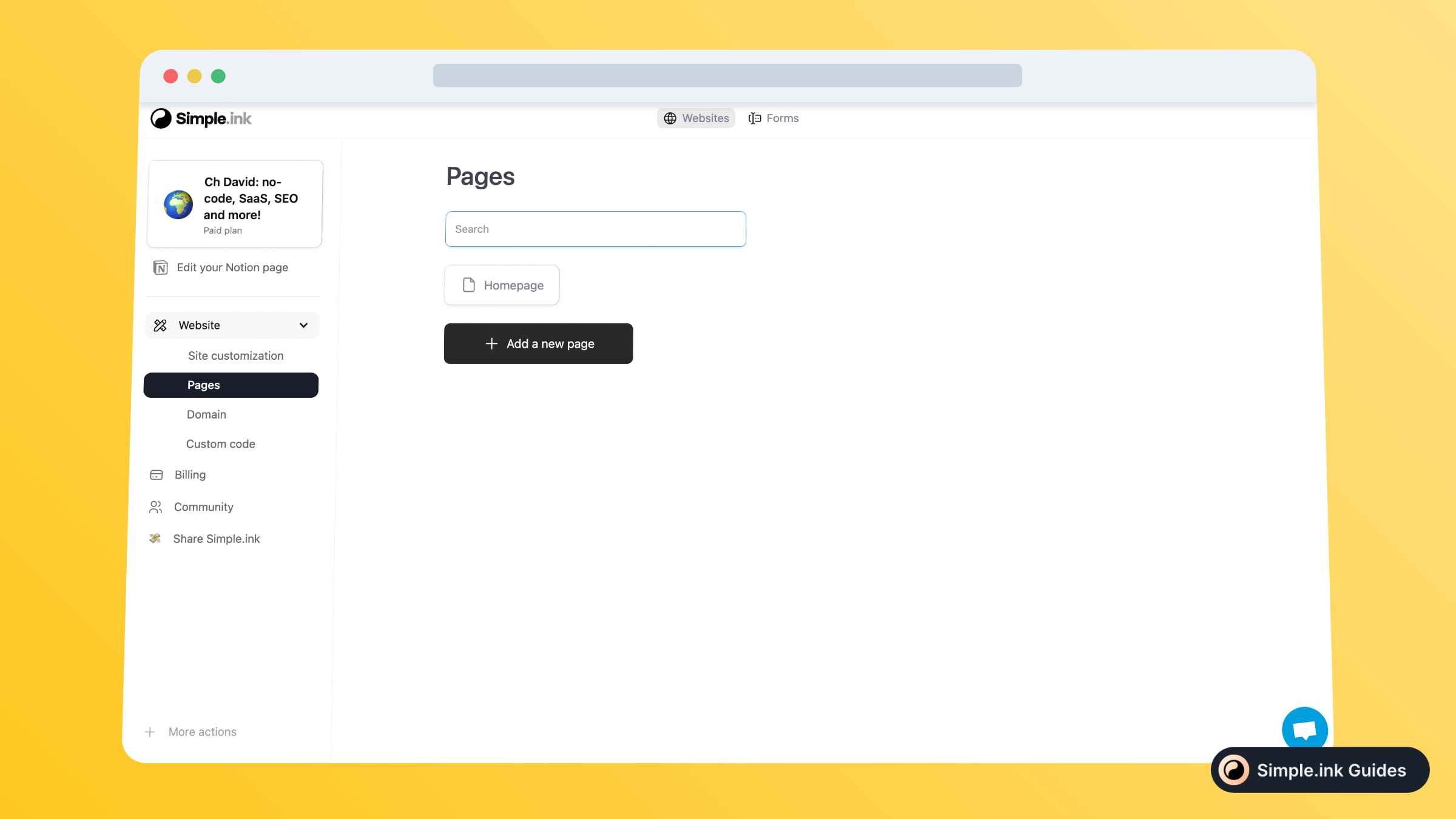Click the Pages search input field
This screenshot has height=819, width=1456.
tap(596, 229)
